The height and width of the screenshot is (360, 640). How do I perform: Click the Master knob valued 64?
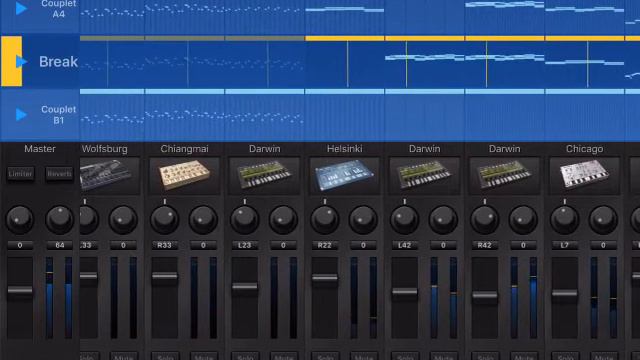point(60,220)
